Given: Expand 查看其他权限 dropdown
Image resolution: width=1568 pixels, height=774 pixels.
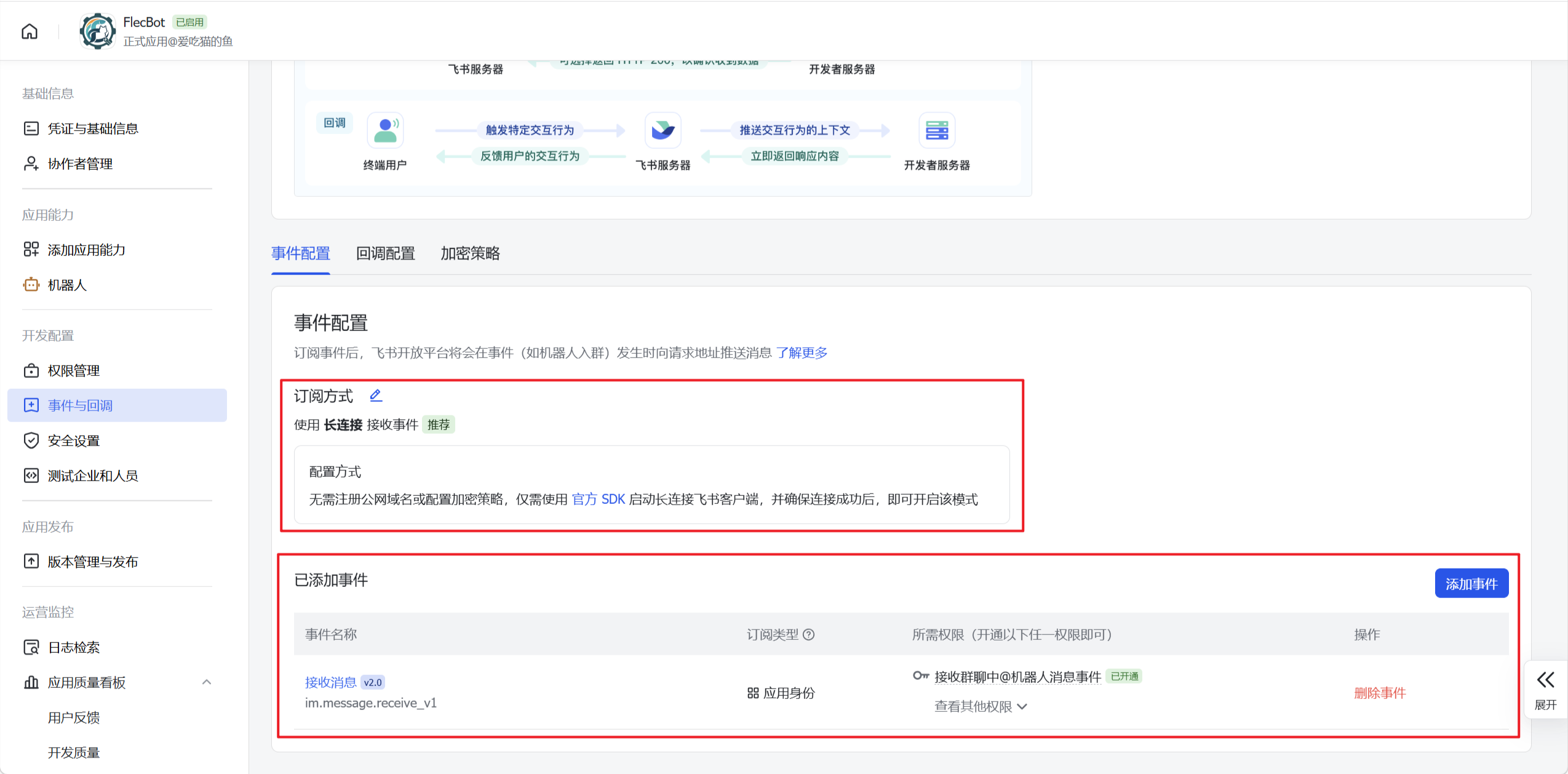Looking at the screenshot, I should (981, 706).
